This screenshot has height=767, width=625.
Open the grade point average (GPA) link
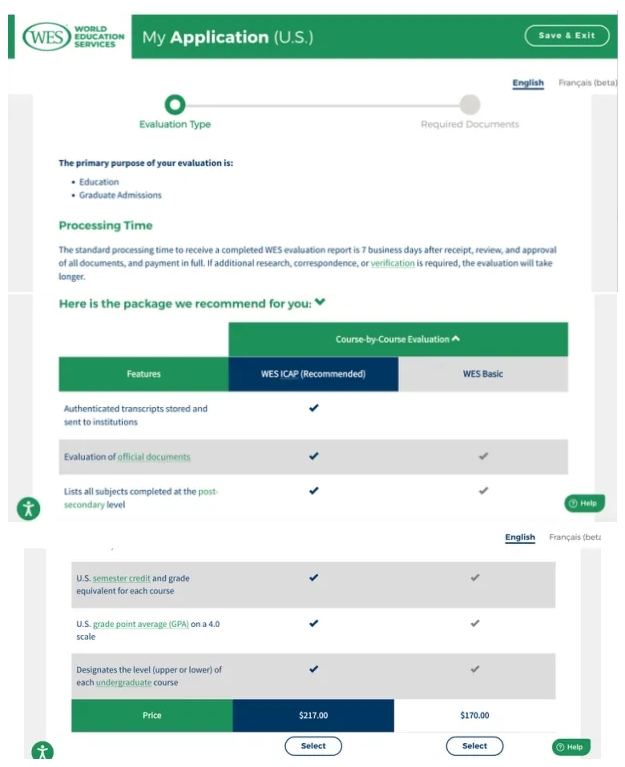[x=139, y=624]
